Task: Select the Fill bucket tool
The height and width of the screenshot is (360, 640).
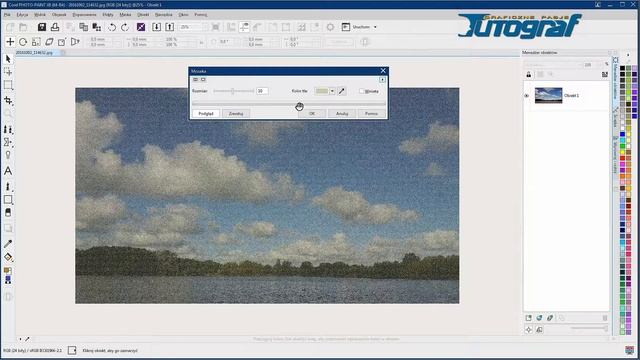Action: point(8,257)
